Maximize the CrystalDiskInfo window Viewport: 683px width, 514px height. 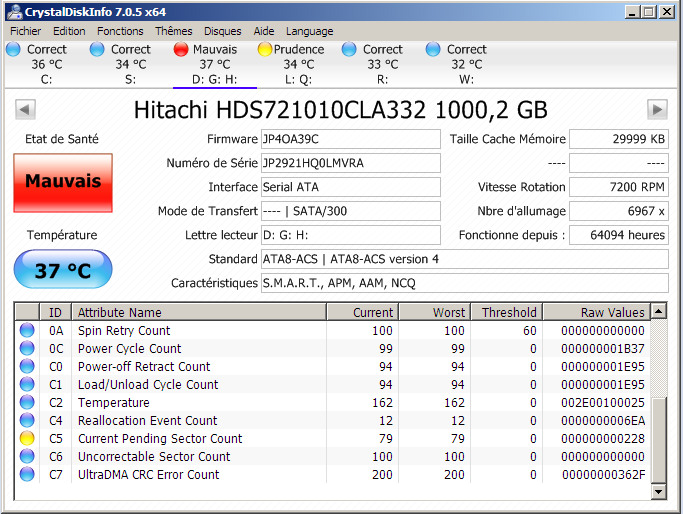(x=649, y=12)
